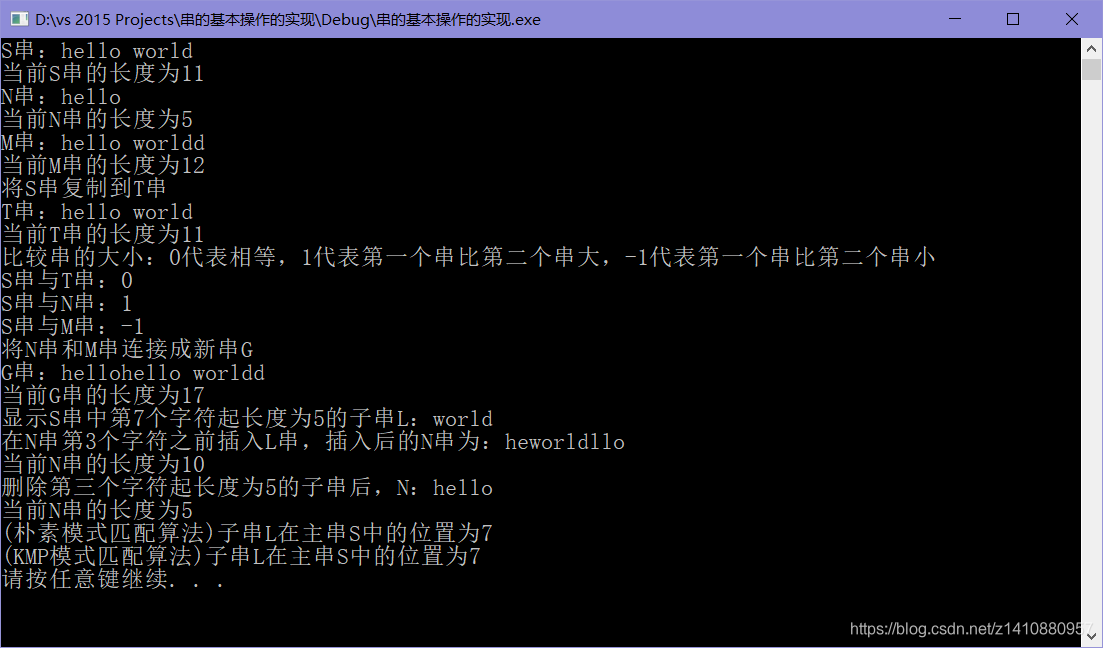Click the '当前G串的长度为17' line

(103, 395)
